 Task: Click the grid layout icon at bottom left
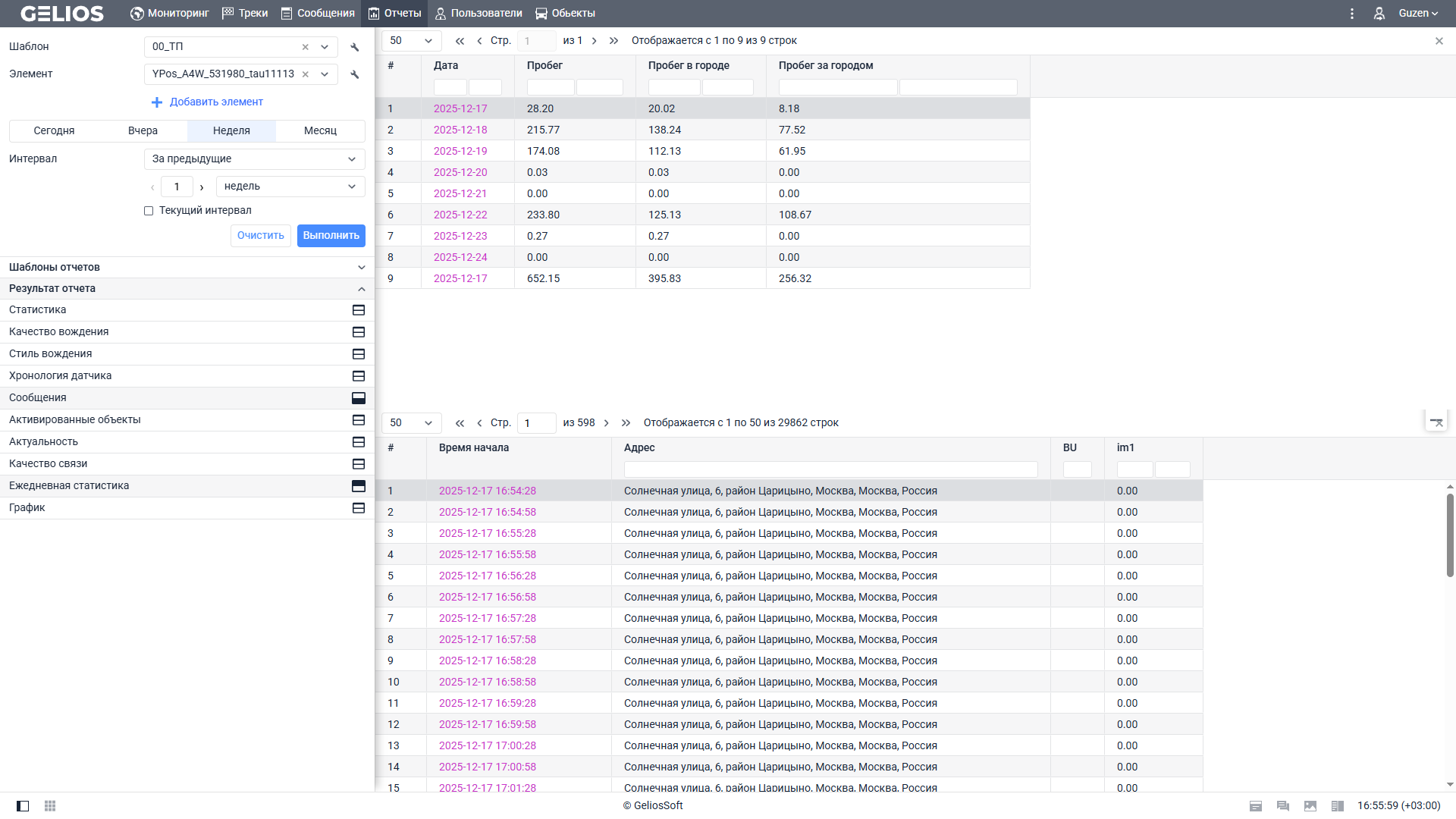pos(50,805)
